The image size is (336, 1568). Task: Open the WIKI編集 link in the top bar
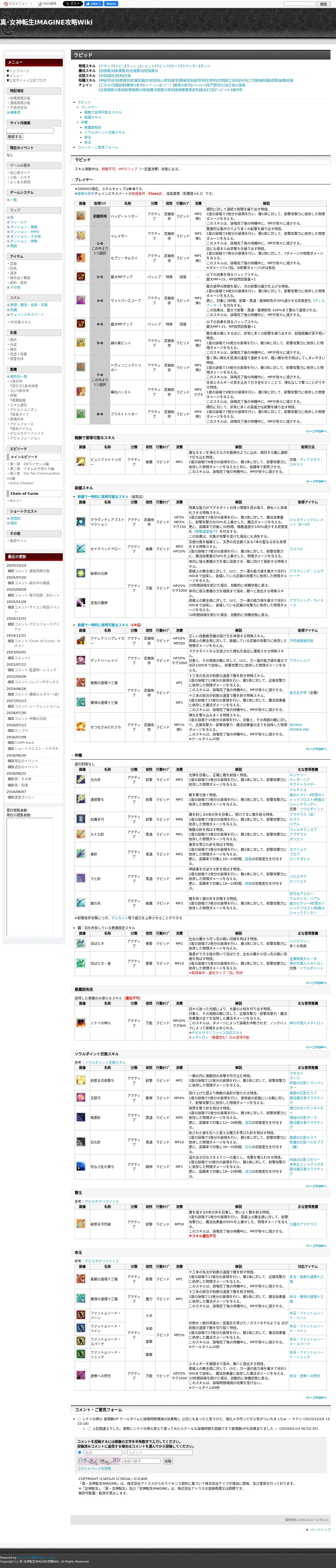48,4
